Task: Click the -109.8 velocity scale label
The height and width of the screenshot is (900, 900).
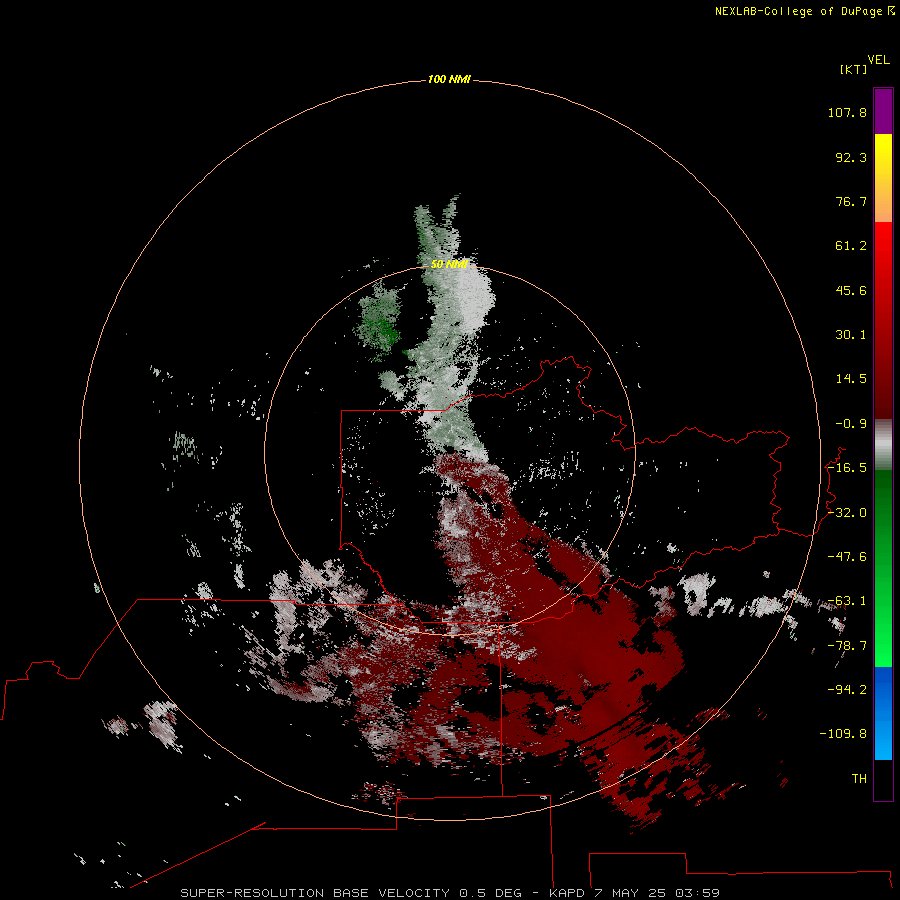Action: [x=843, y=734]
